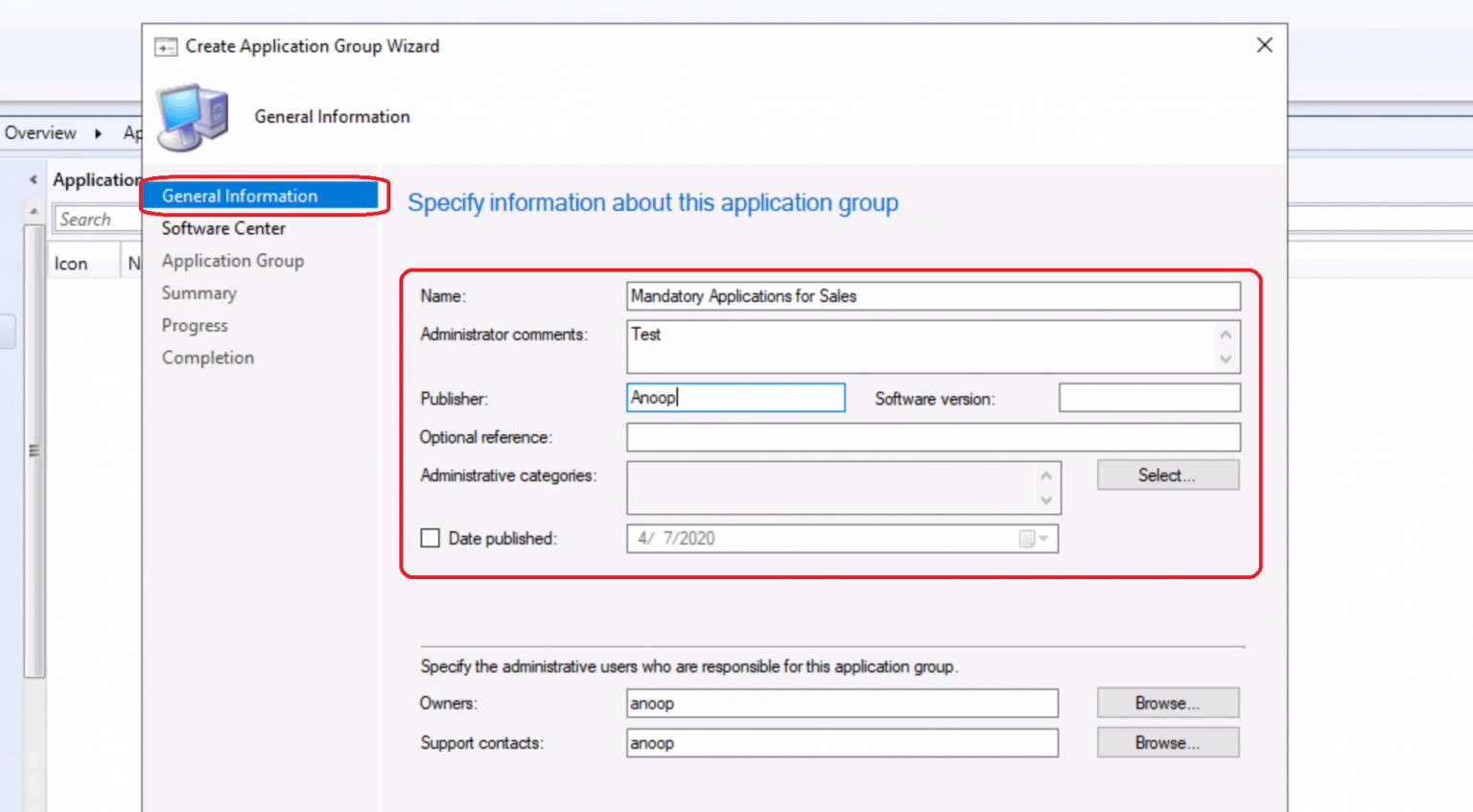Browse for Support contacts
Screen dimensions: 1473x812
coord(1167,743)
